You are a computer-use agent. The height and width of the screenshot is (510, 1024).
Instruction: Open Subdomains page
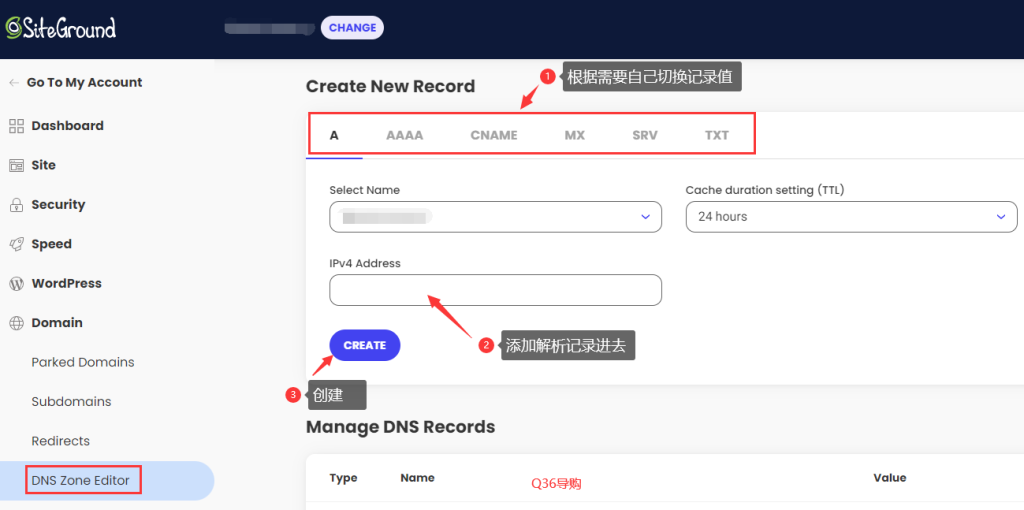[71, 402]
